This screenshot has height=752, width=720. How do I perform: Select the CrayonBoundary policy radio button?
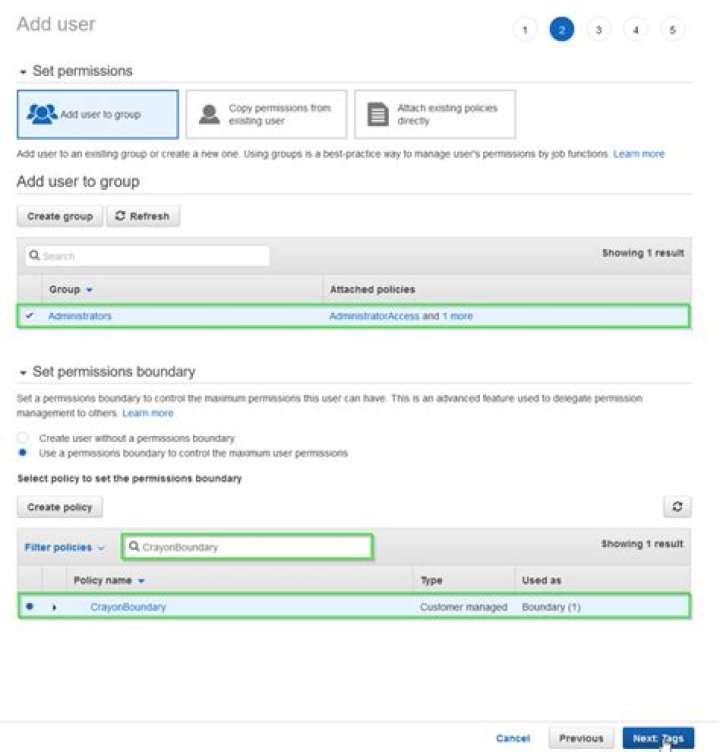click(x=29, y=606)
